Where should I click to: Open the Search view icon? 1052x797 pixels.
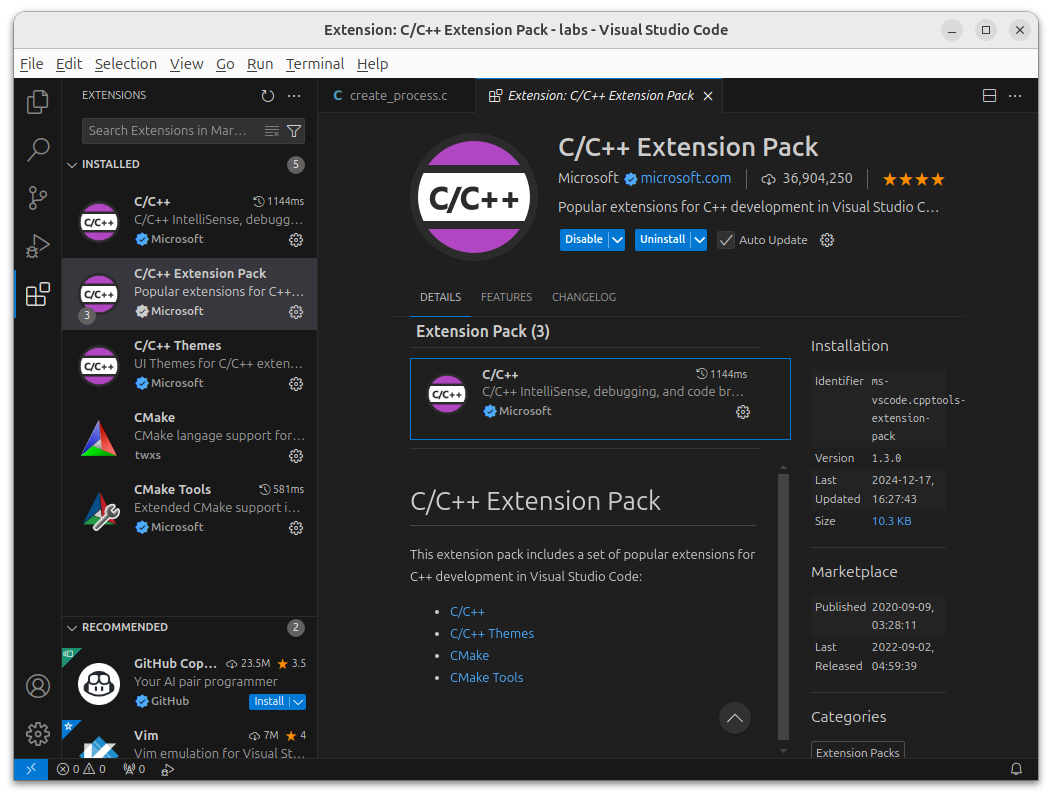click(x=37, y=149)
